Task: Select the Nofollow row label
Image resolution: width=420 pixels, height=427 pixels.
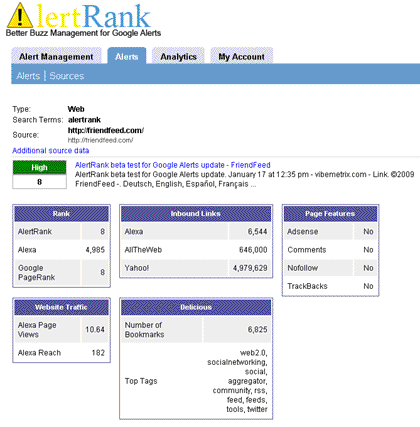Action: pos(303,268)
